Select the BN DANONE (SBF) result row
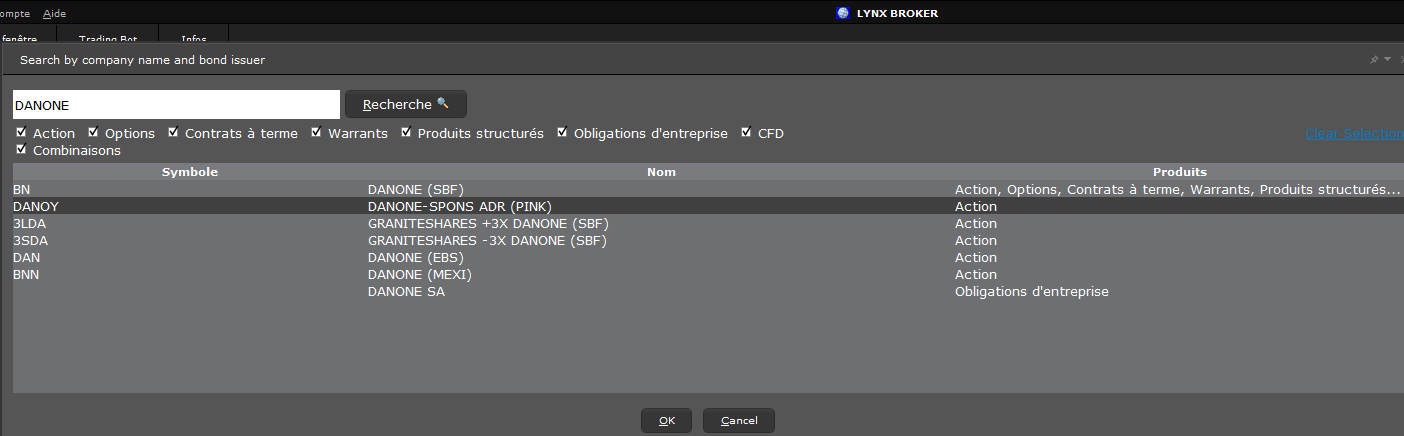 [708, 189]
